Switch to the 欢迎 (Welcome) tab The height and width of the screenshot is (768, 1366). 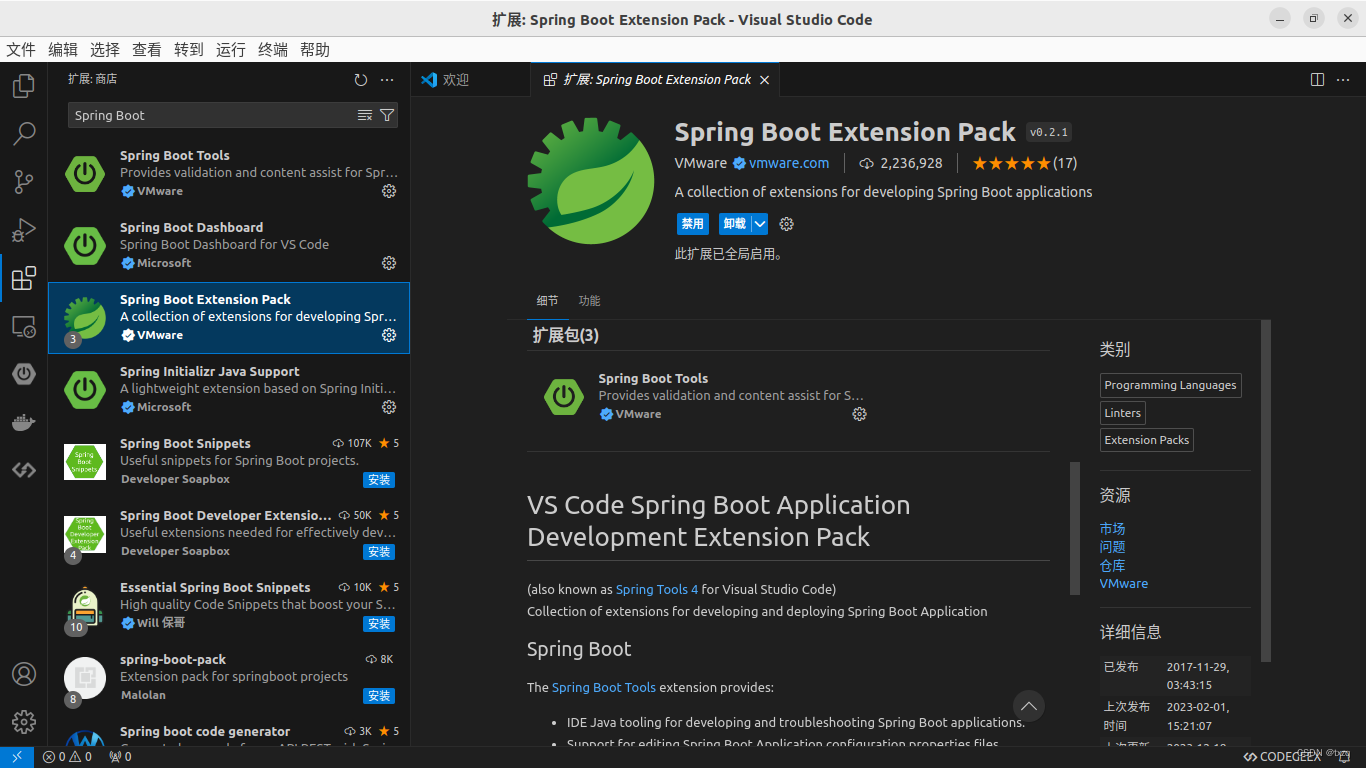[x=470, y=80]
